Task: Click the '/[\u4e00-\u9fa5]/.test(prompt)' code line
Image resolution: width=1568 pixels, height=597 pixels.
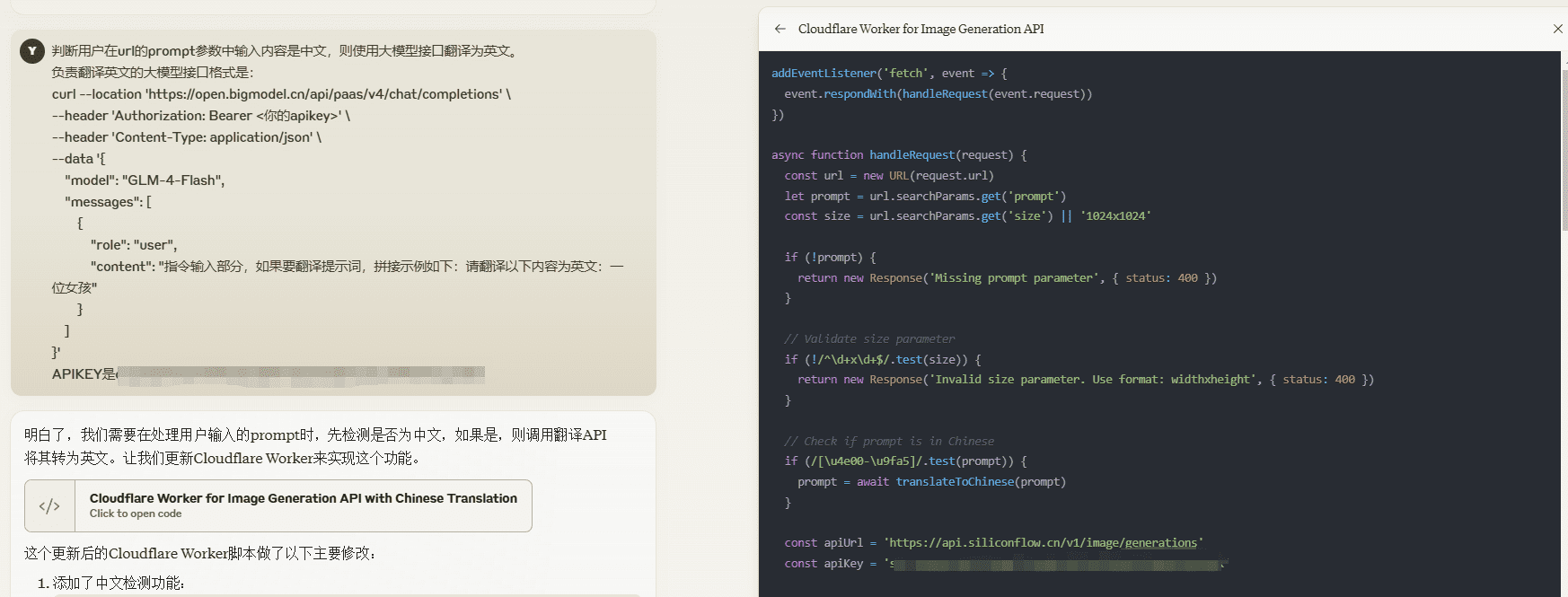Action: (905, 461)
